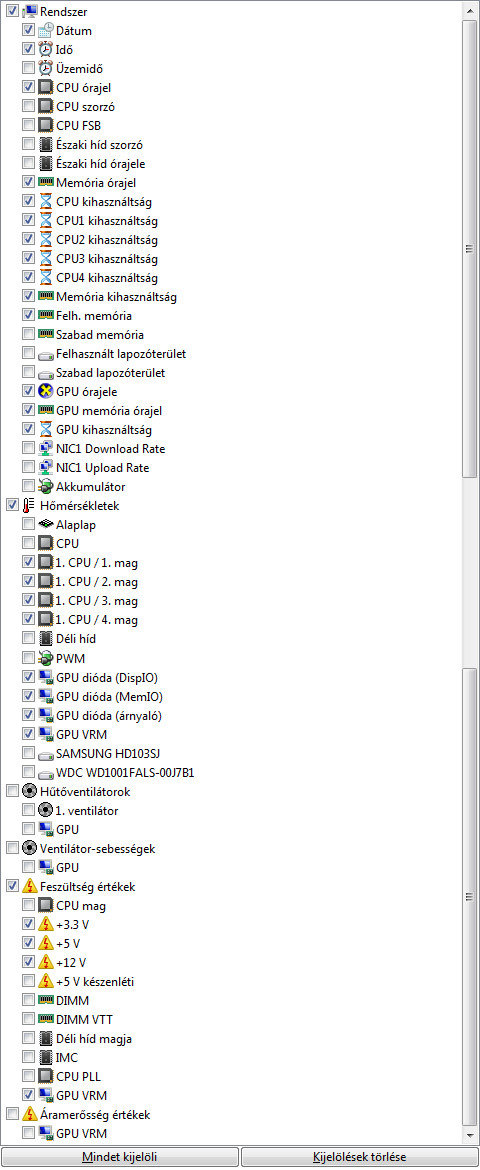Enable the CPU mag voltage checkbox
Image resolution: width=480 pixels, height=1170 pixels.
pos(28,905)
